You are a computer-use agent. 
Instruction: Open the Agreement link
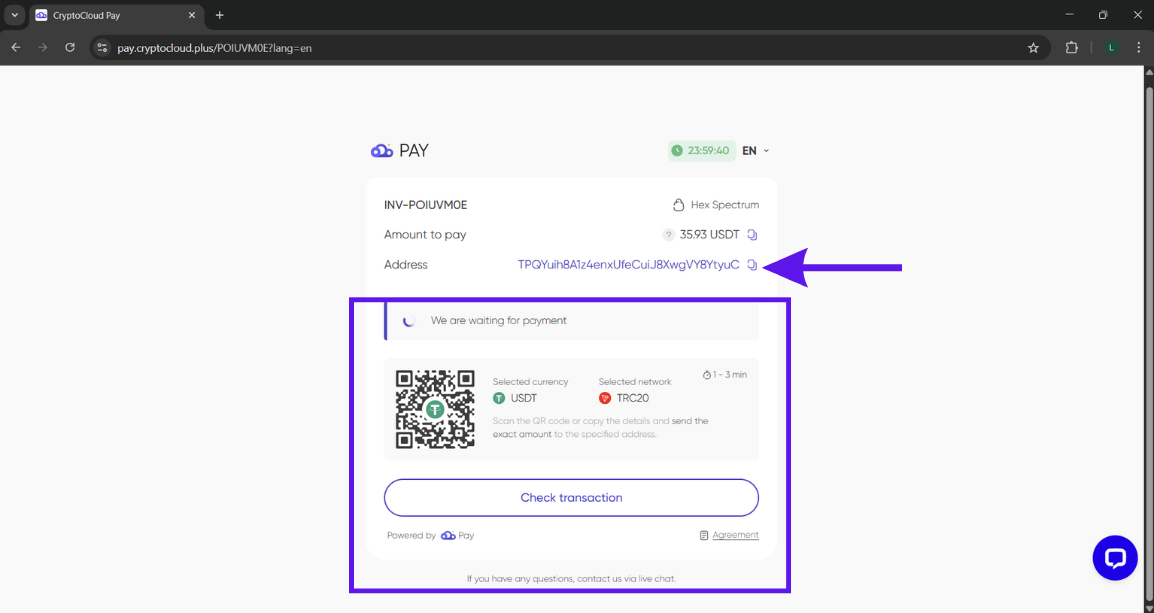[735, 535]
